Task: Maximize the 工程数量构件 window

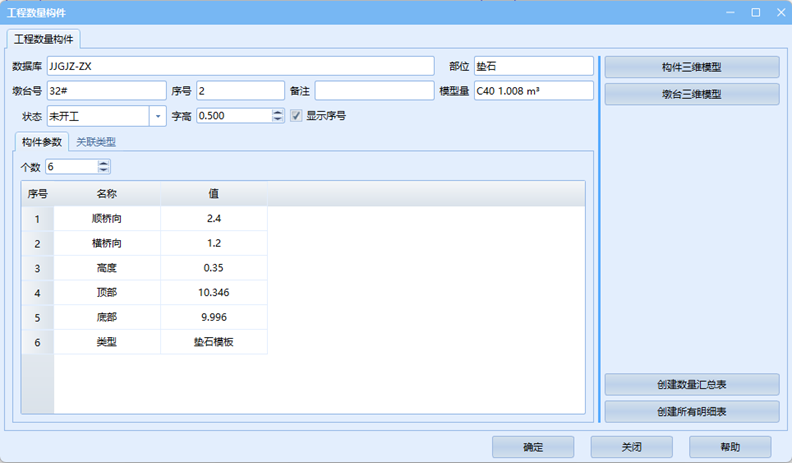Action: (755, 12)
